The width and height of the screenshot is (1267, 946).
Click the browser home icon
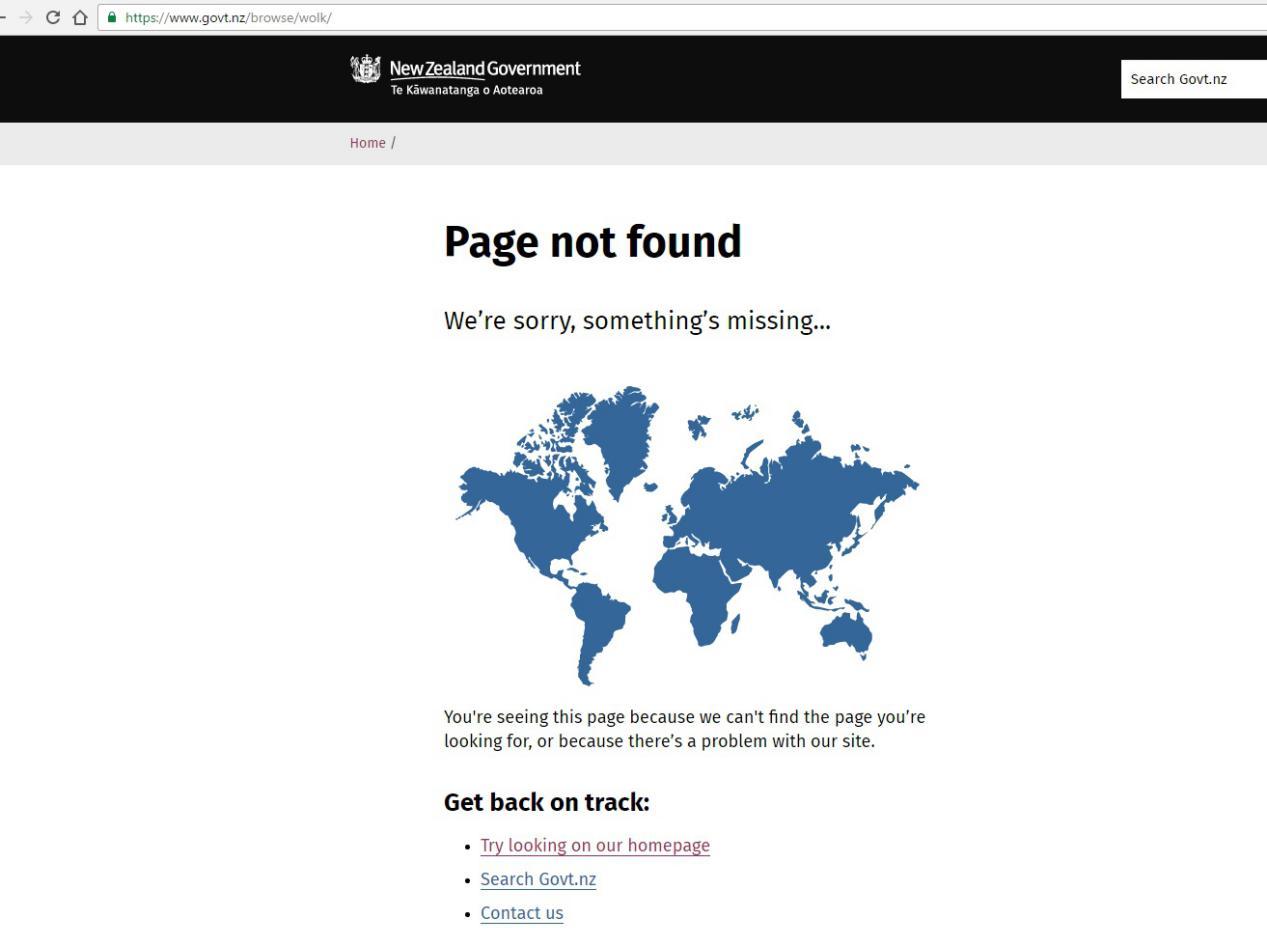click(80, 17)
